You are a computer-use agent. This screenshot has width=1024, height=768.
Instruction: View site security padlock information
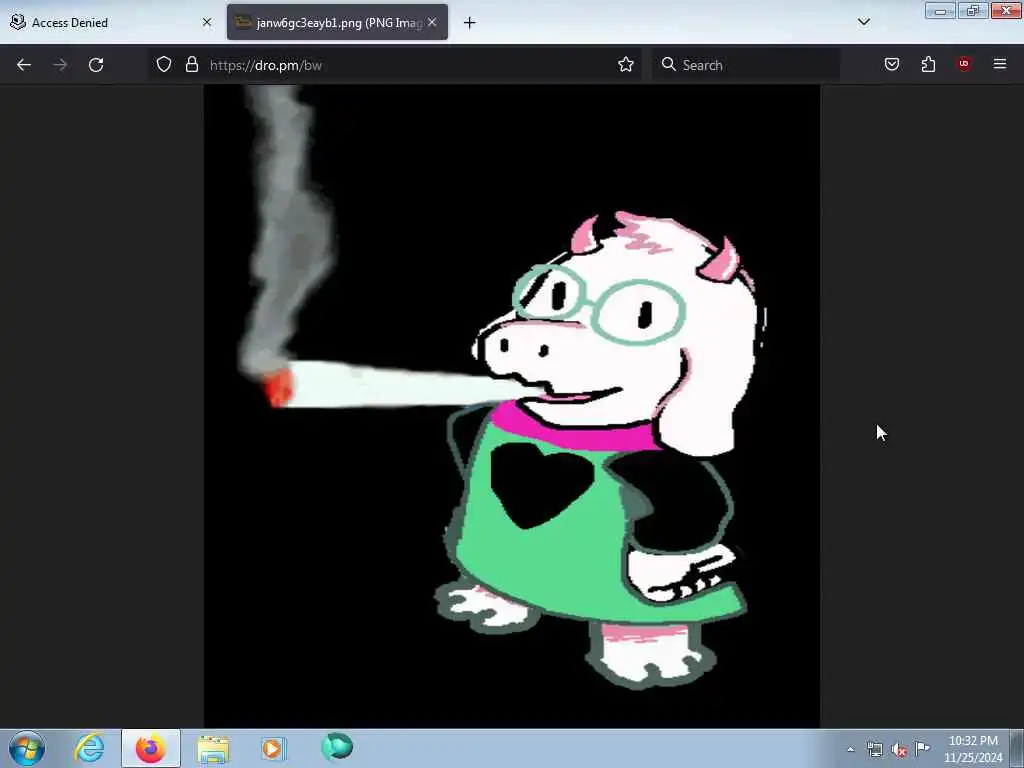(x=191, y=64)
